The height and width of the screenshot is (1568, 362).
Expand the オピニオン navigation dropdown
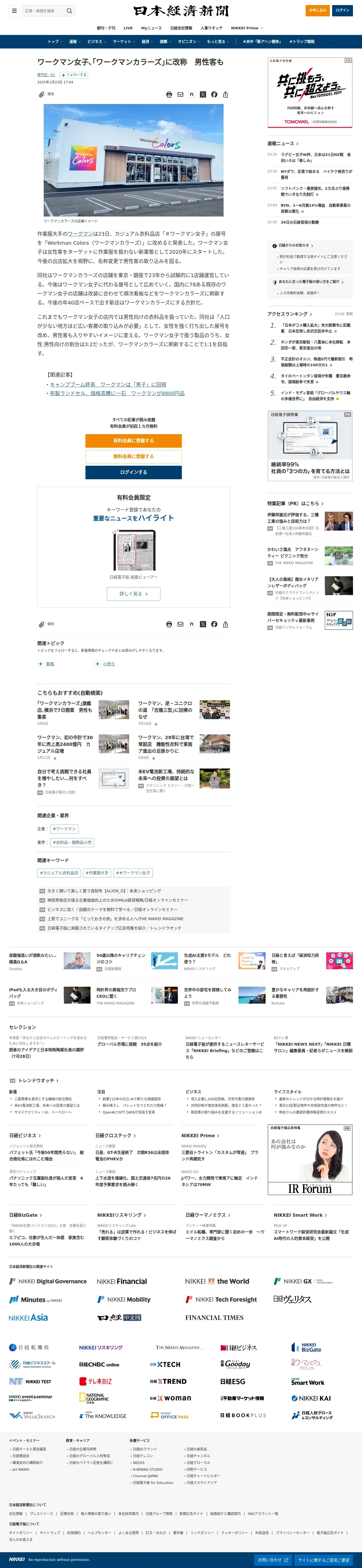click(x=189, y=41)
